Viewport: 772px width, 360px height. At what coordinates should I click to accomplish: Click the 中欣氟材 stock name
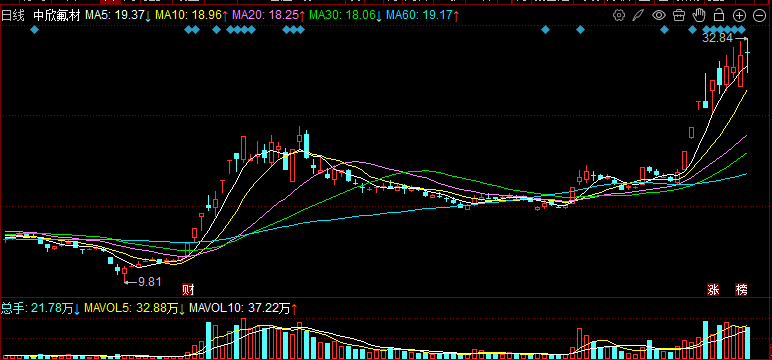[x=56, y=16]
